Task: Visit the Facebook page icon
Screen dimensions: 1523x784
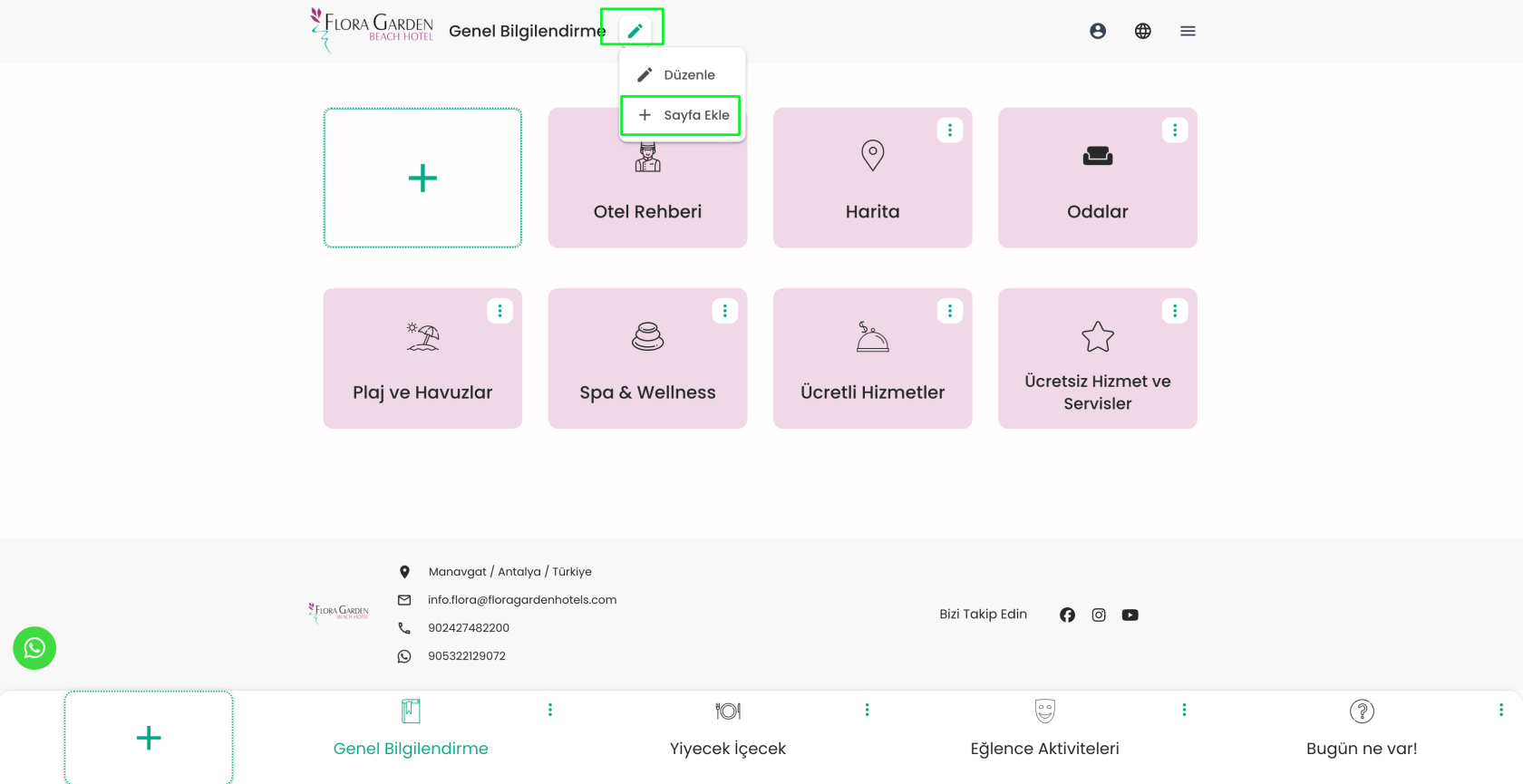Action: [x=1067, y=615]
